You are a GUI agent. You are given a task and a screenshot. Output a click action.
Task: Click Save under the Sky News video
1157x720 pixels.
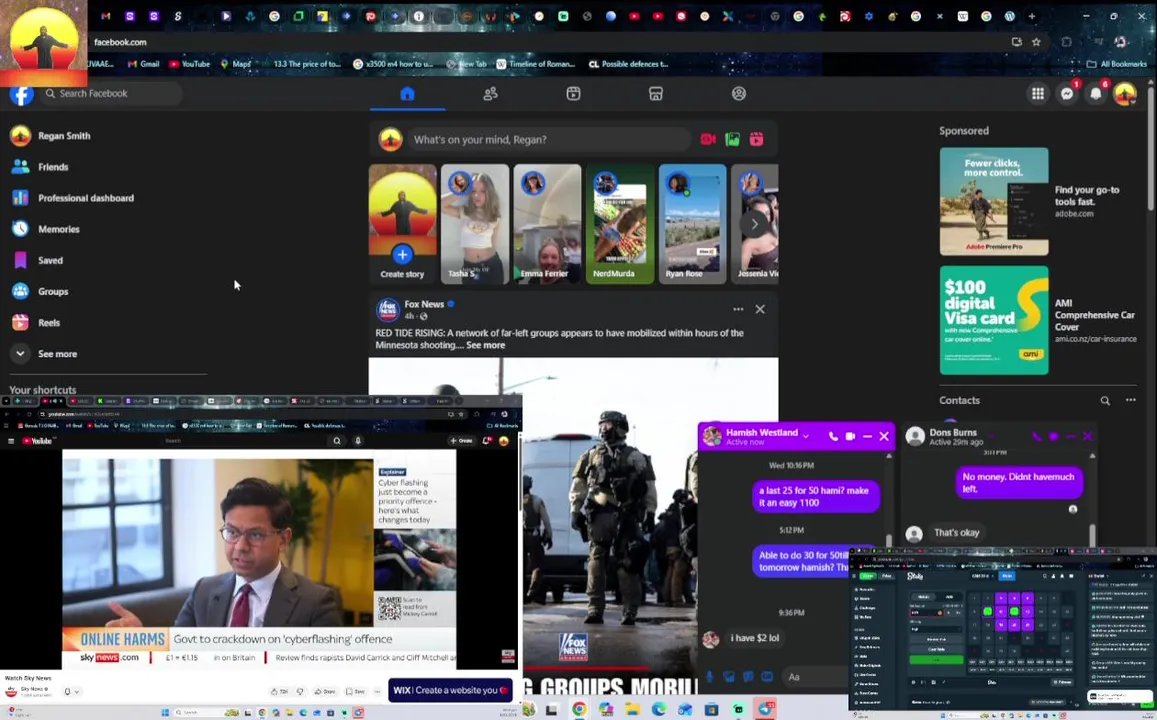[356, 691]
